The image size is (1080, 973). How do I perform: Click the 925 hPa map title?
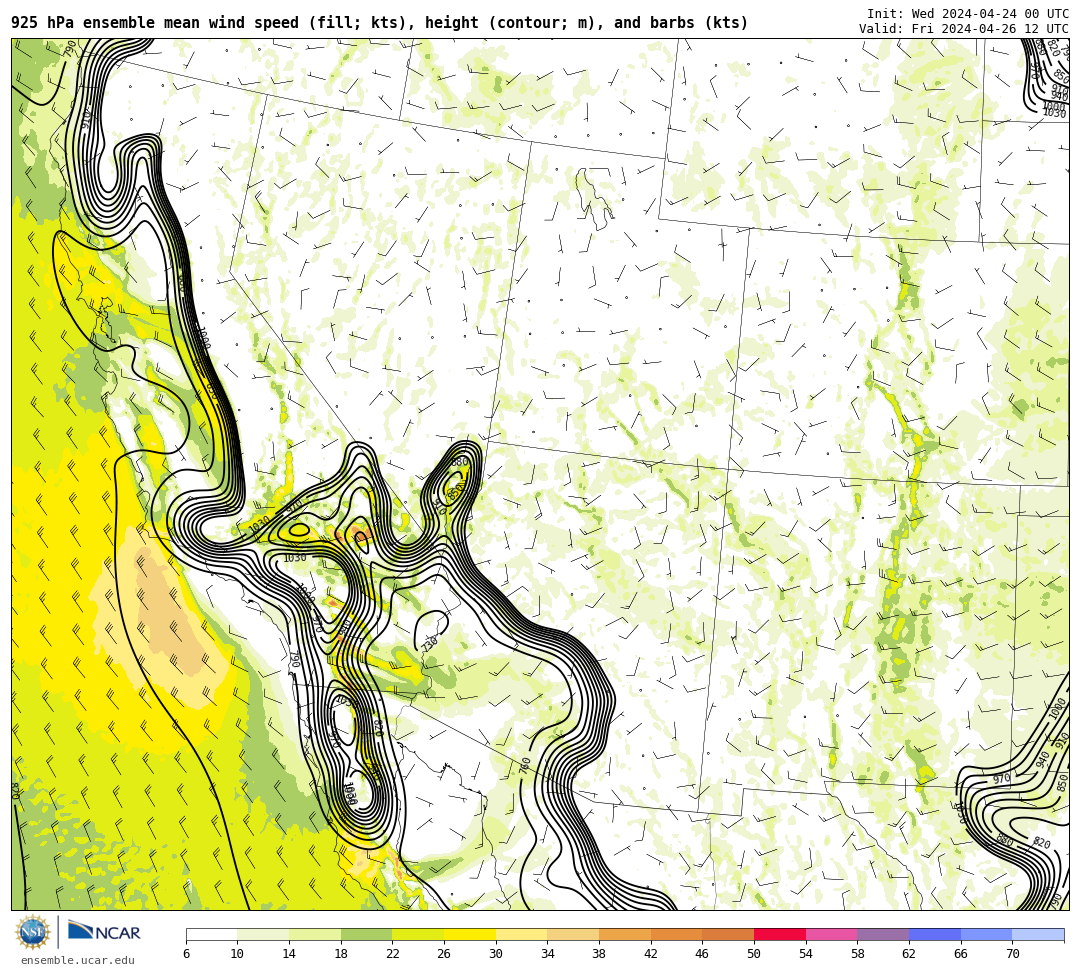pos(380,23)
